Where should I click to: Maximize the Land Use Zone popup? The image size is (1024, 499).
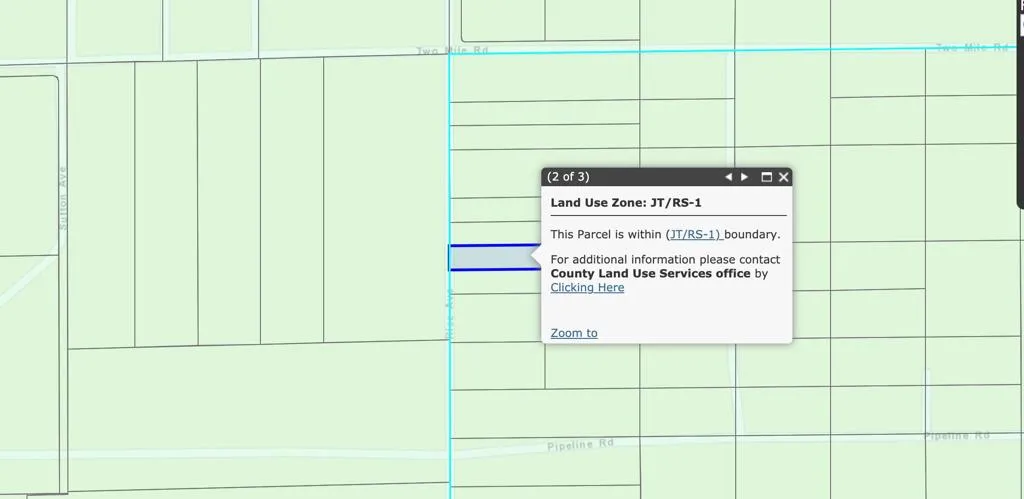pyautogui.click(x=767, y=177)
